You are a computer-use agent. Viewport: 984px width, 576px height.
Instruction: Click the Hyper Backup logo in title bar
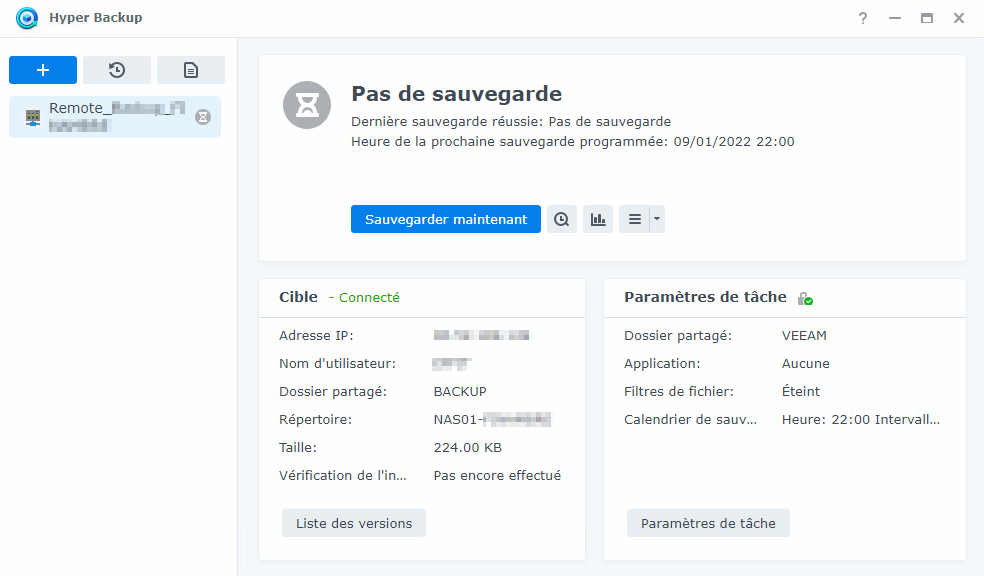(27, 18)
